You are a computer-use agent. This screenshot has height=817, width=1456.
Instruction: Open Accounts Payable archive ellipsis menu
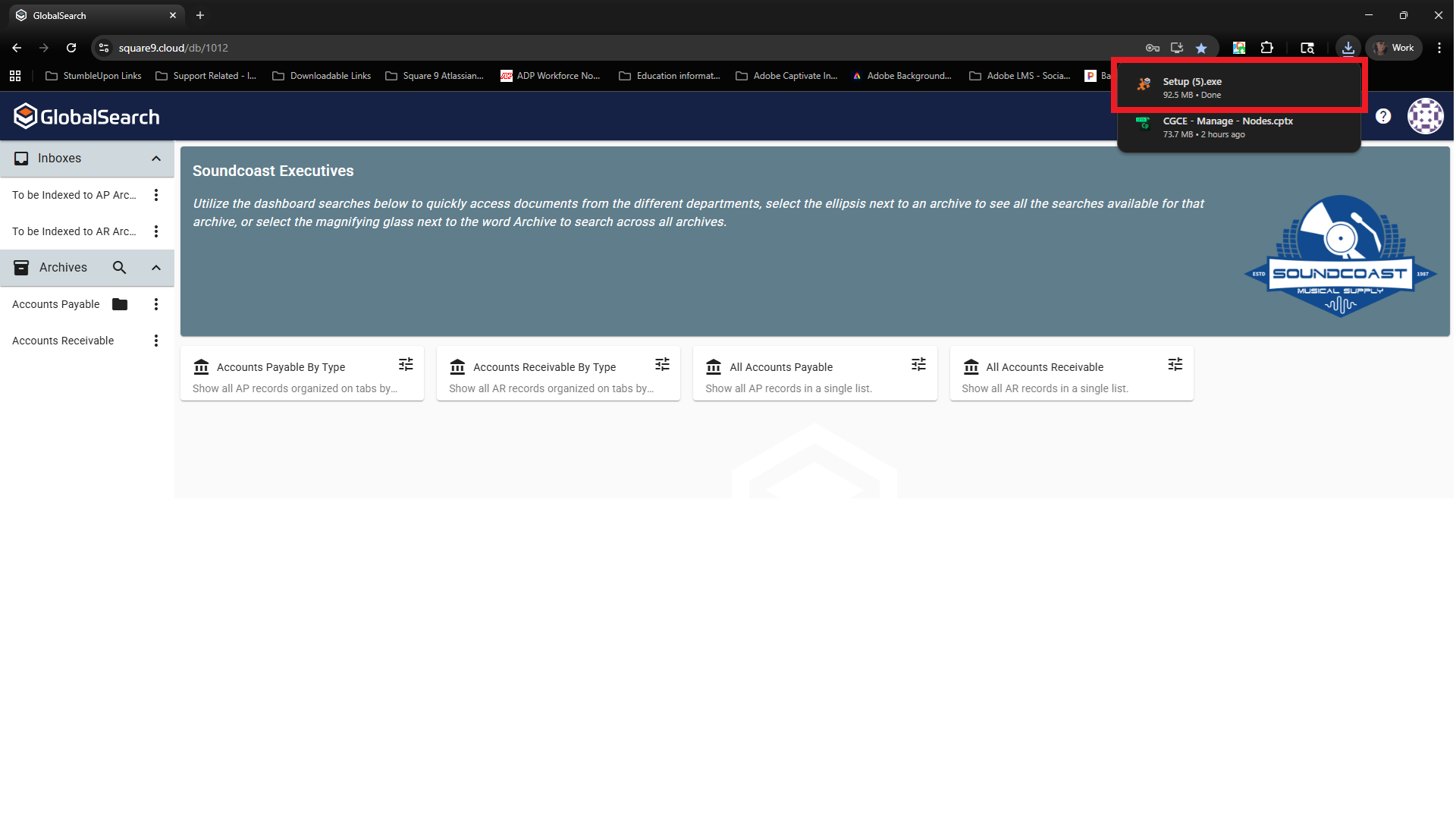(156, 304)
